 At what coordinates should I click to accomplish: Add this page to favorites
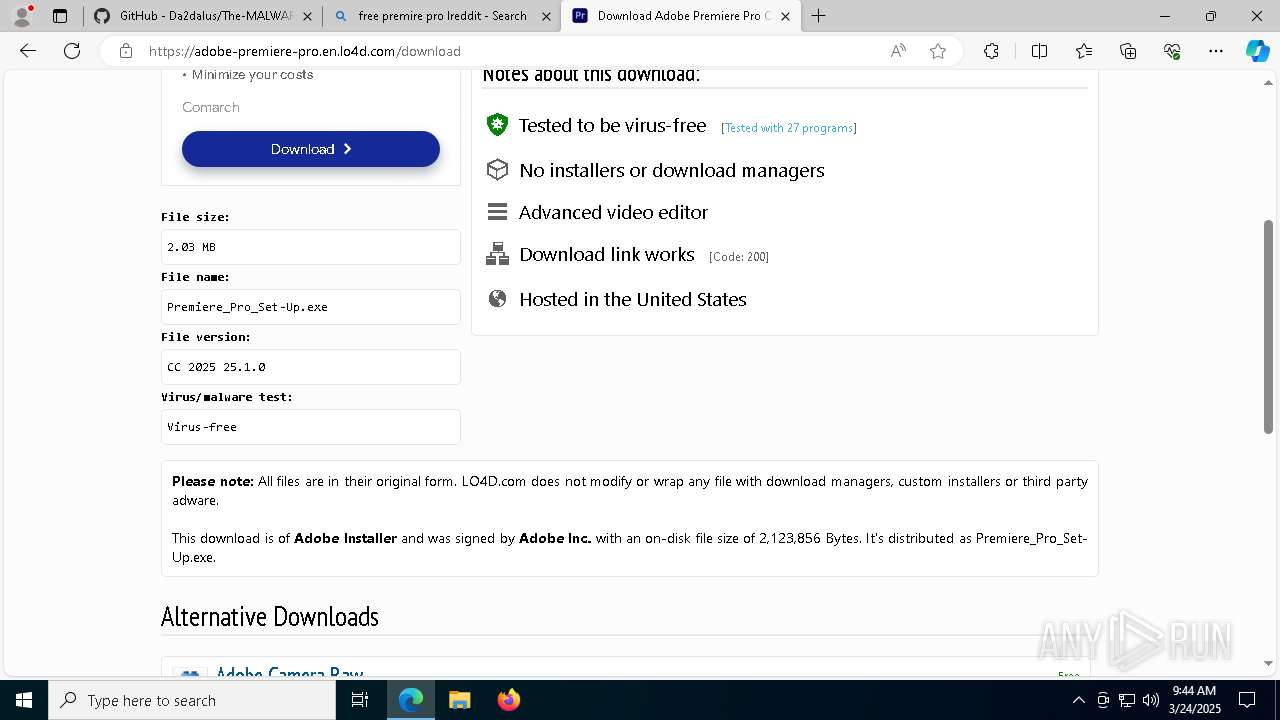click(938, 51)
